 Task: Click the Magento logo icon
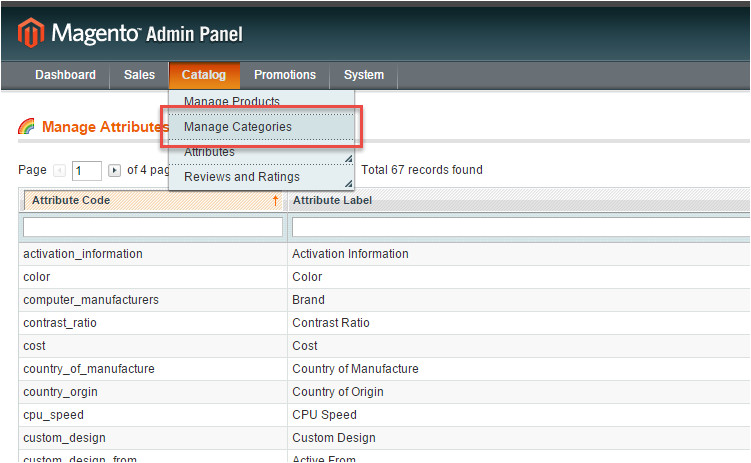31,34
